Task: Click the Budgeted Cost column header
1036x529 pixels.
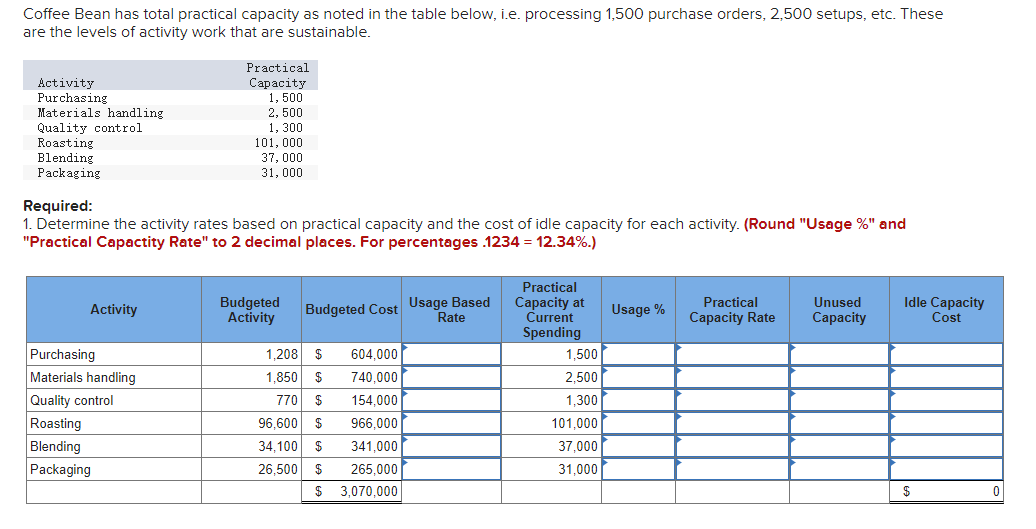Action: pyautogui.click(x=352, y=310)
